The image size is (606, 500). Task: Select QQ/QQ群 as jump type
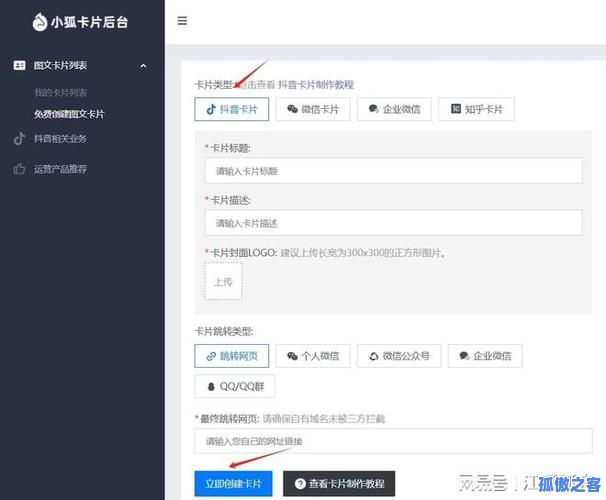tap(235, 386)
